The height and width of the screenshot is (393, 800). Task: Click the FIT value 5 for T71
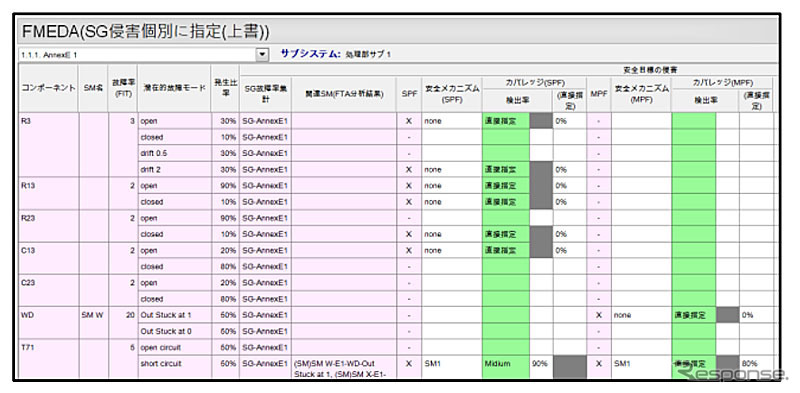pyautogui.click(x=122, y=359)
